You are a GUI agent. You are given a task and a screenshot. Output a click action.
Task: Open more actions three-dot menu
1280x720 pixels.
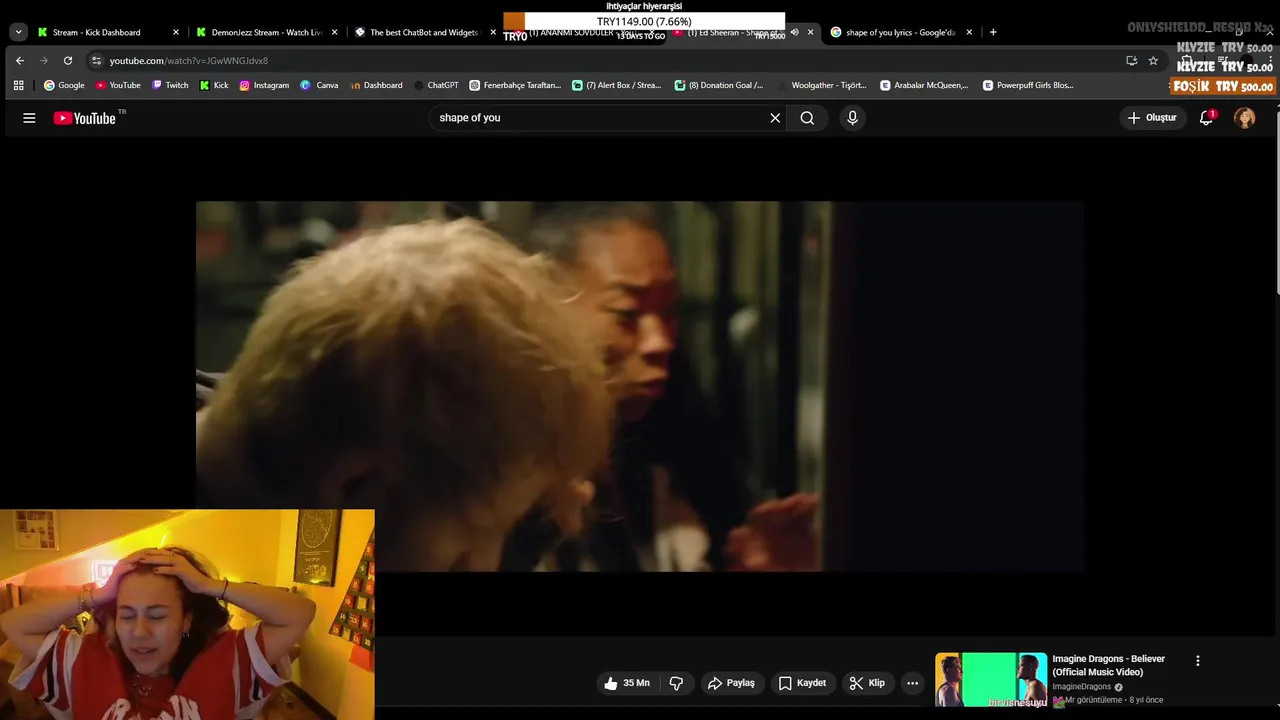click(x=912, y=683)
